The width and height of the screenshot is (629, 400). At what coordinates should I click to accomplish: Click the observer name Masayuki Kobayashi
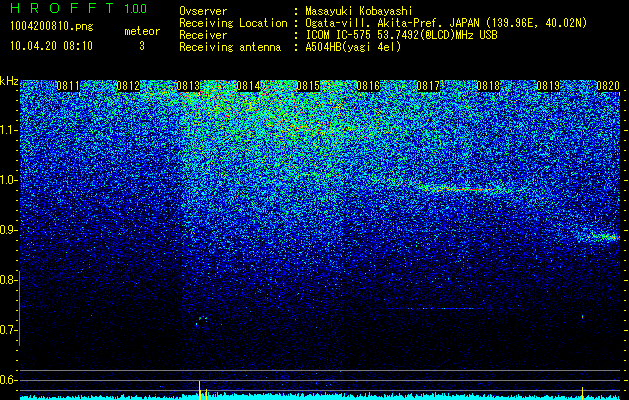pyautogui.click(x=359, y=11)
